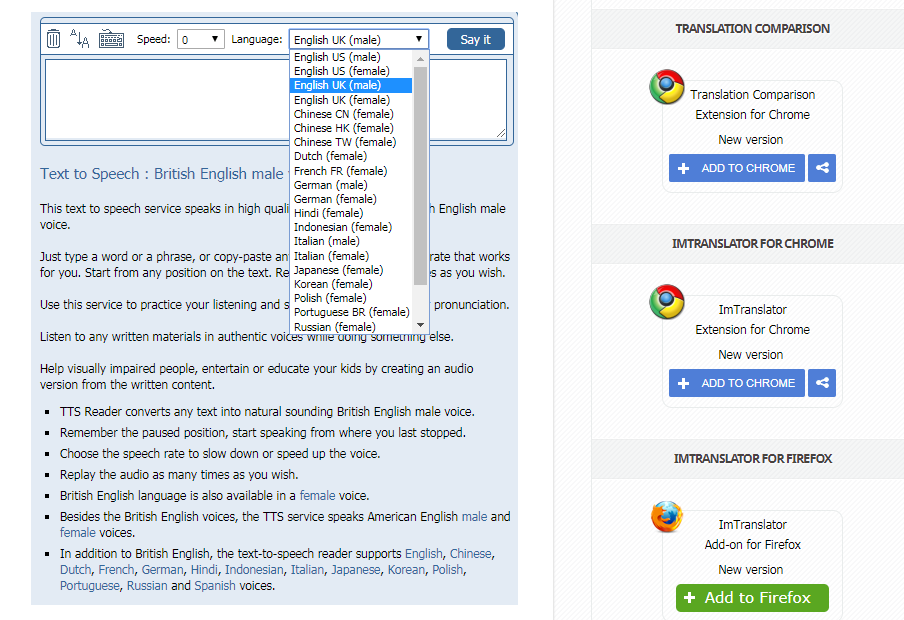
Task: Choose the highlighted English UK (male) option
Action: tap(351, 85)
